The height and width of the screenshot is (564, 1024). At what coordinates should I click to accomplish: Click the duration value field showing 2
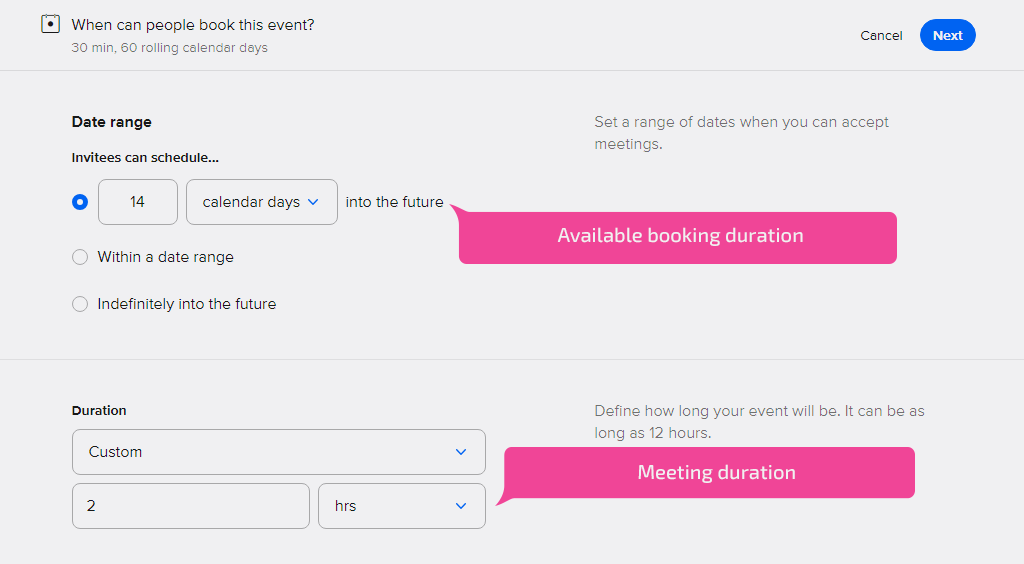(x=191, y=506)
